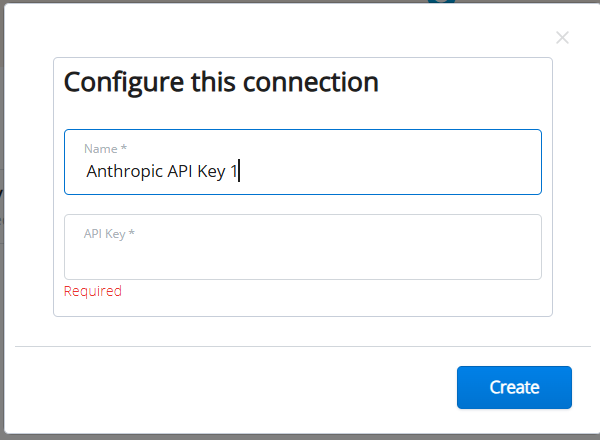Click the red "Required" validation message
Screen dimensions: 600x440
(92, 291)
